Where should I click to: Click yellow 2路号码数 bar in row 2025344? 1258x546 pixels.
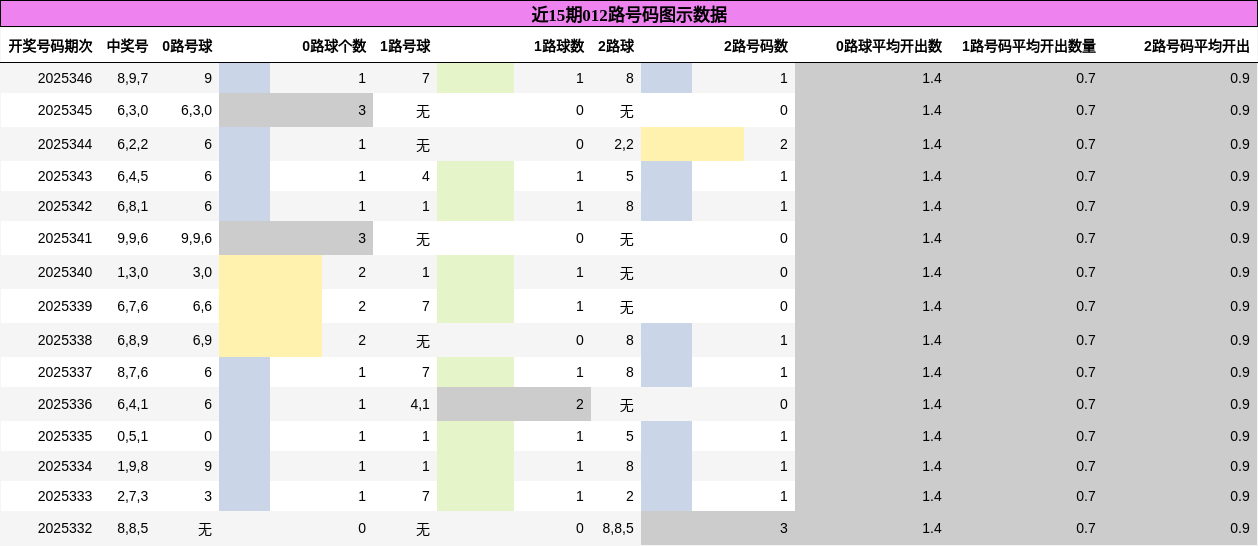(692, 144)
